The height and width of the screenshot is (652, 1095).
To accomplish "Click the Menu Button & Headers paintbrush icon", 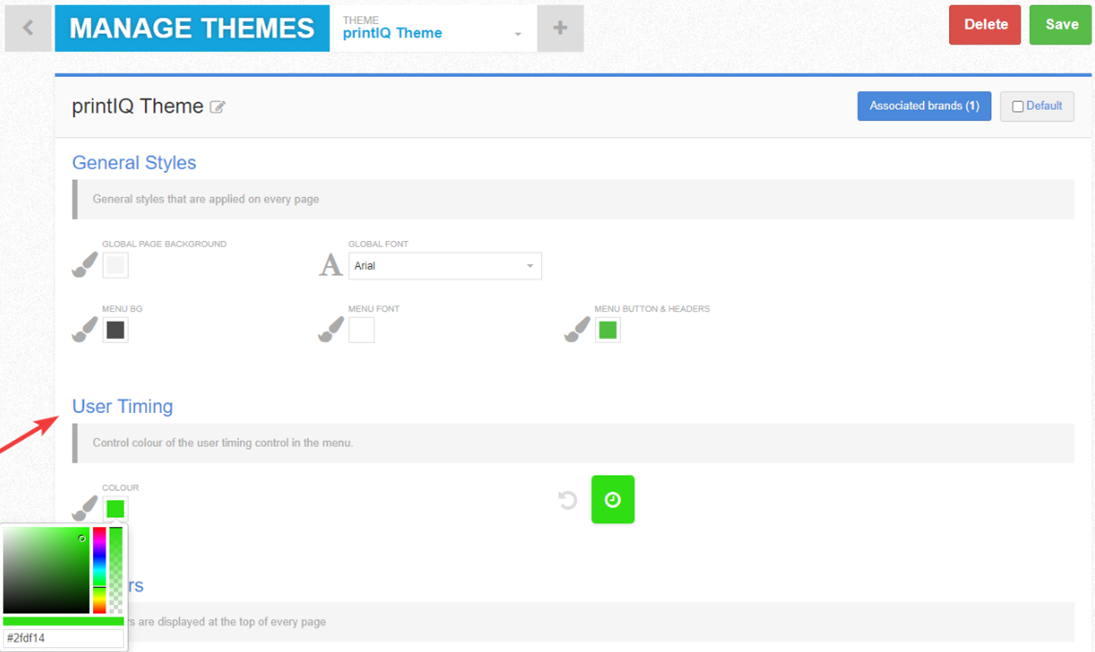I will (577, 329).
